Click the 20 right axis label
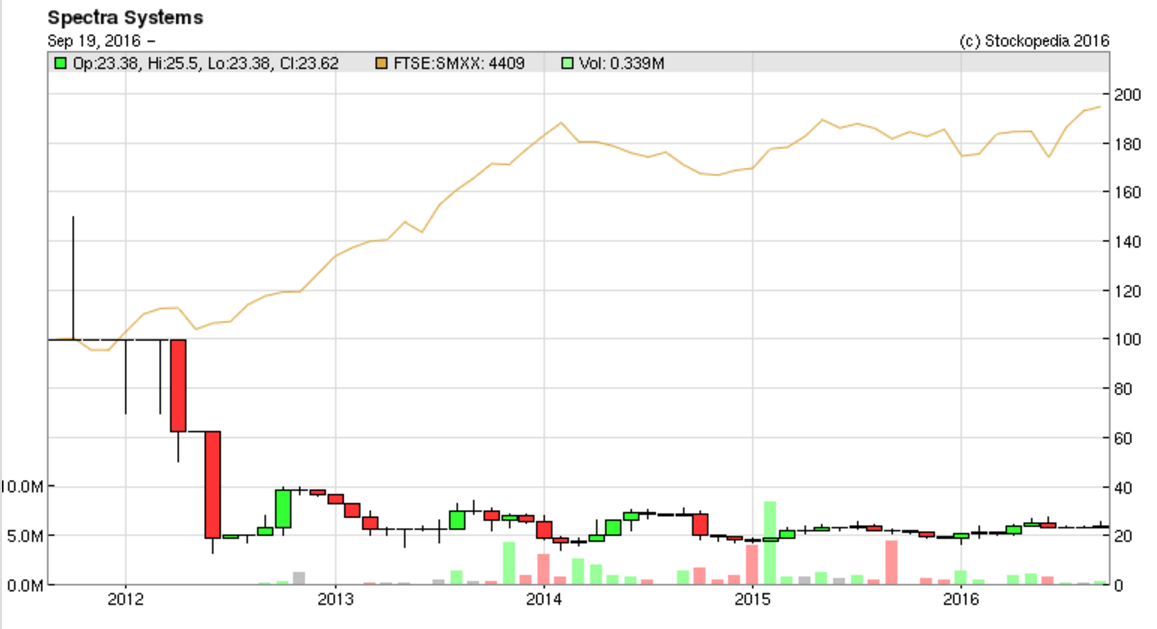Viewport: 1157px width, 629px height. (x=1123, y=536)
